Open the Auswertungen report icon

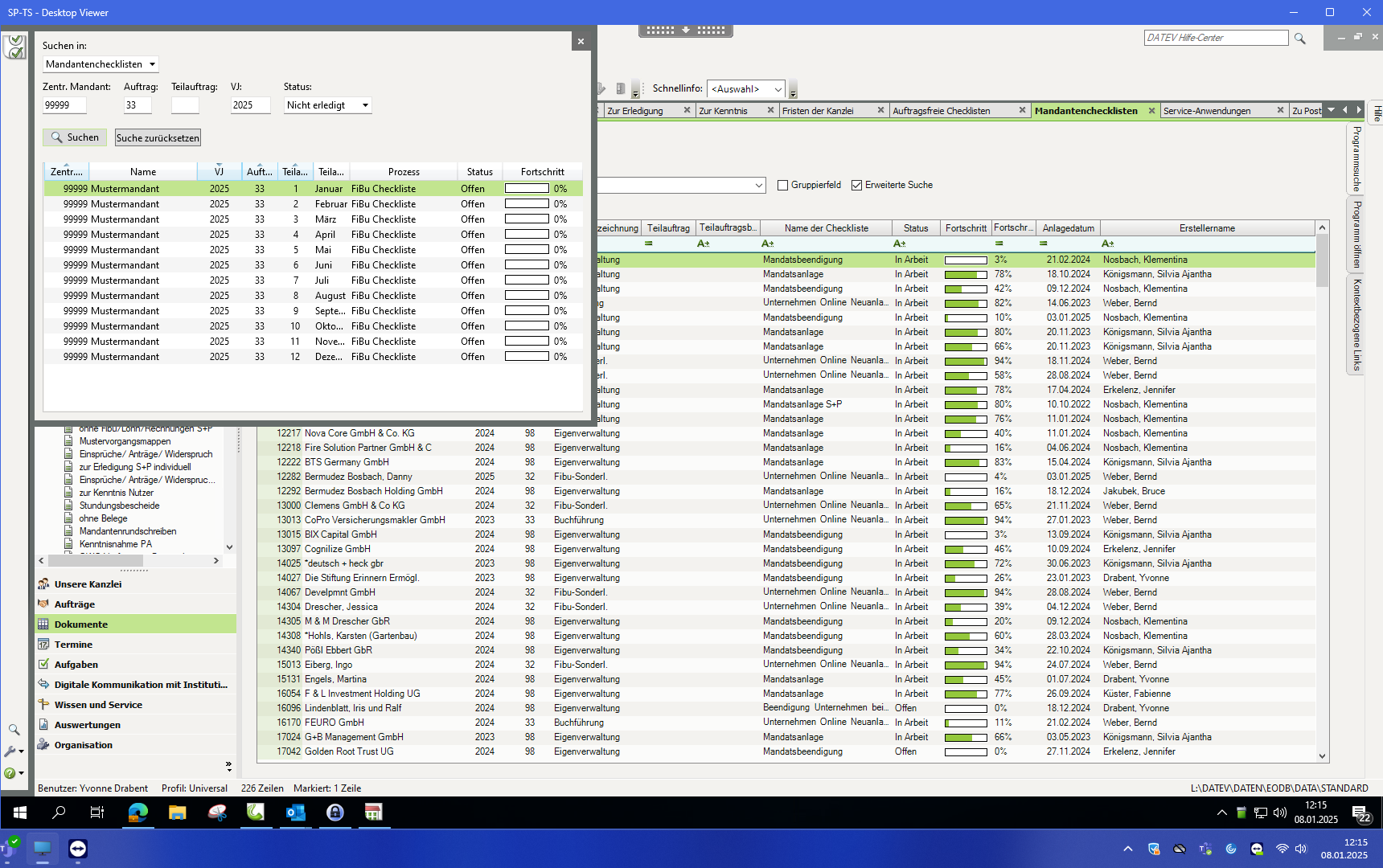click(43, 725)
